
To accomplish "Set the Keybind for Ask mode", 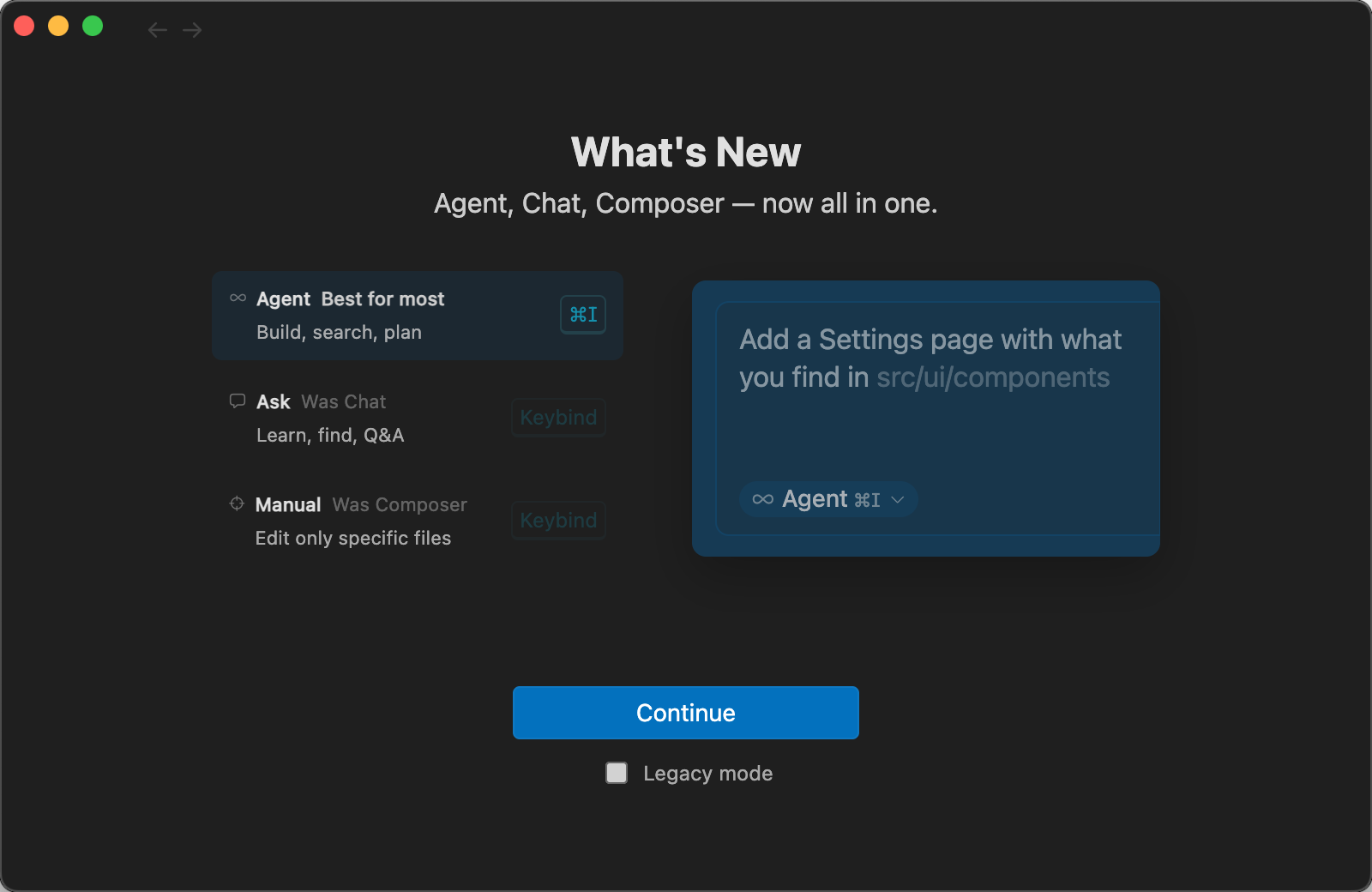I will tap(558, 418).
